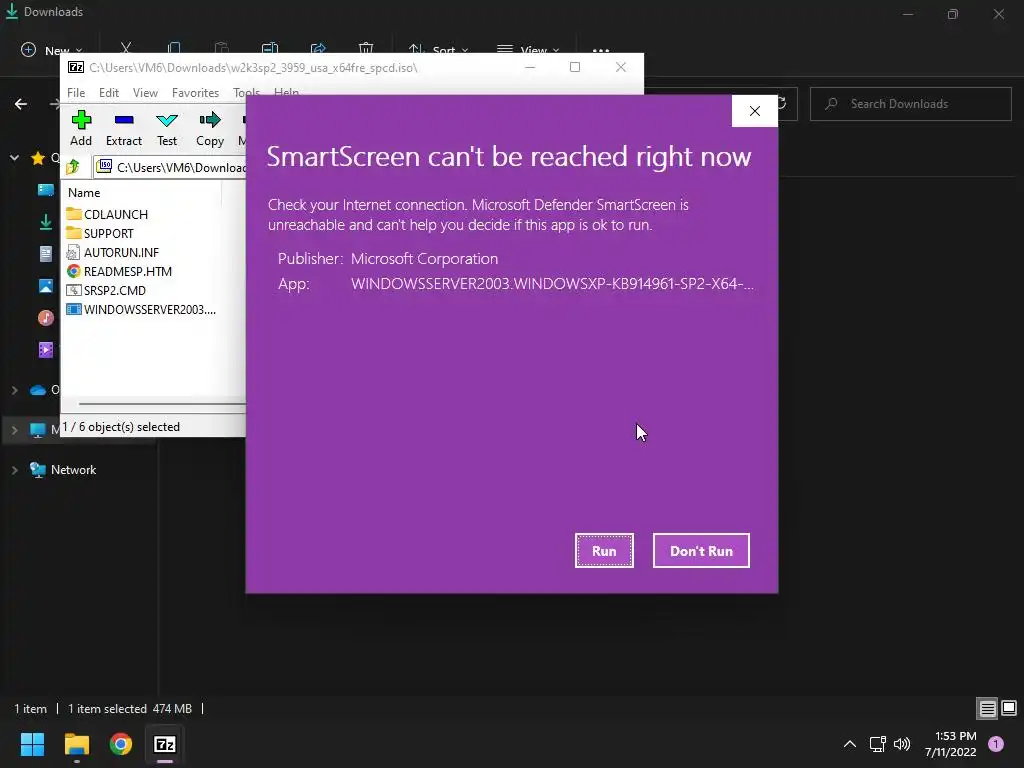Click the Delete trash icon in File Explorer
This screenshot has width=1024, height=768.
(366, 49)
